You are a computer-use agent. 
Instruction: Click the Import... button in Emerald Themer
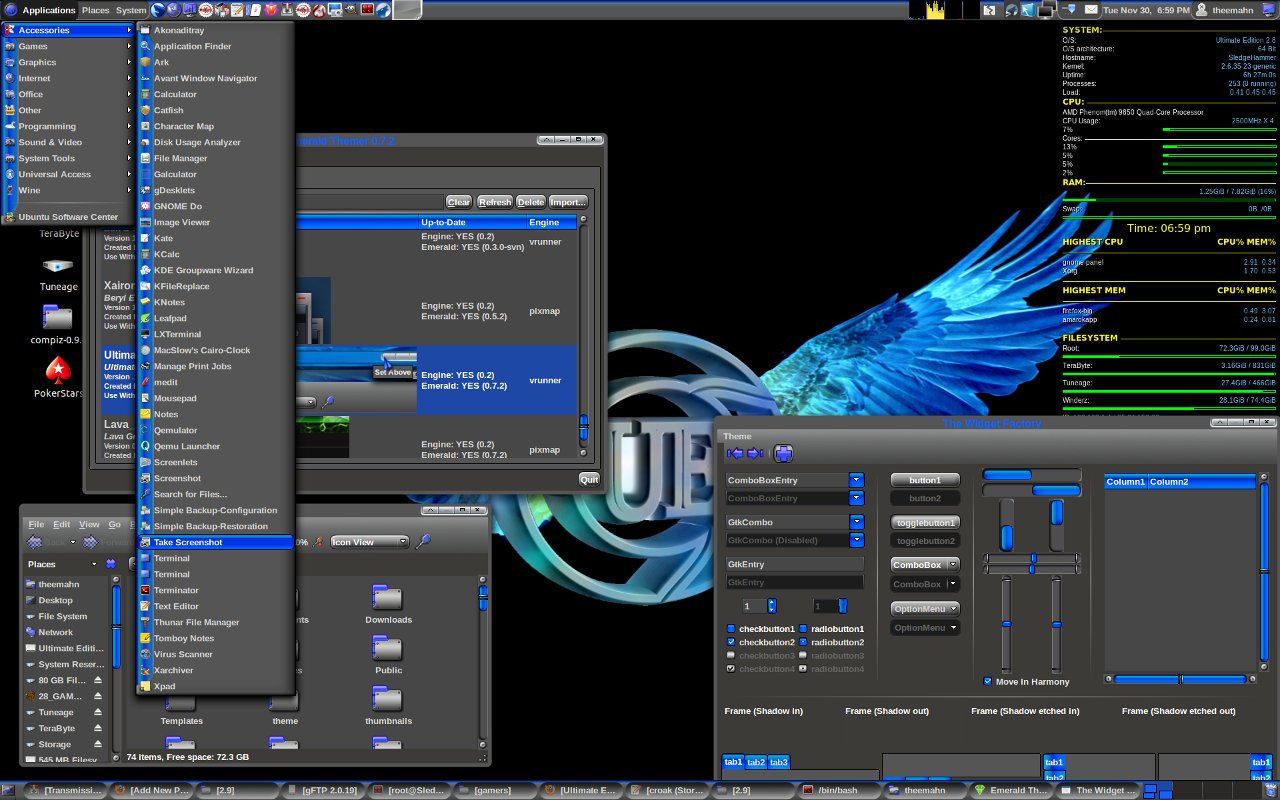tap(568, 202)
